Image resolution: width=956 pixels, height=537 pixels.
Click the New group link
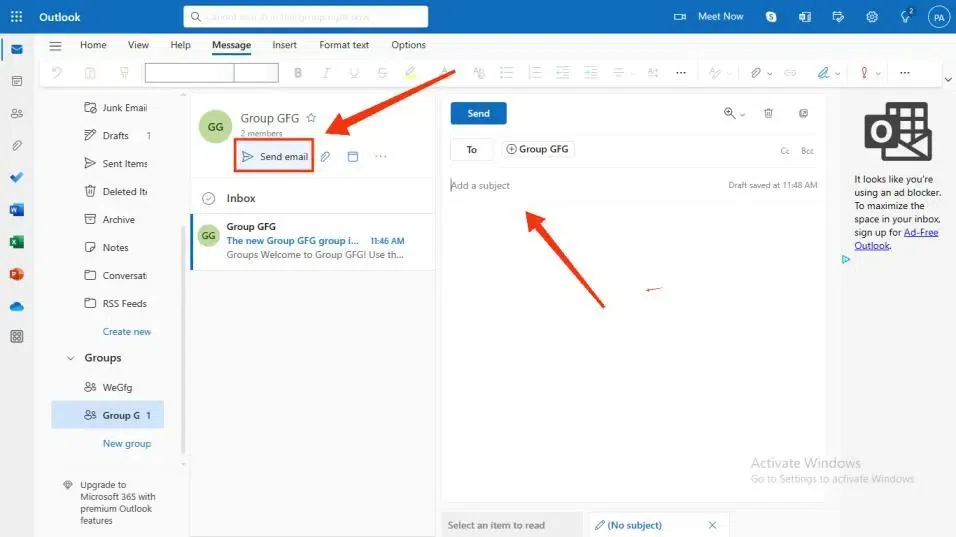tap(127, 444)
